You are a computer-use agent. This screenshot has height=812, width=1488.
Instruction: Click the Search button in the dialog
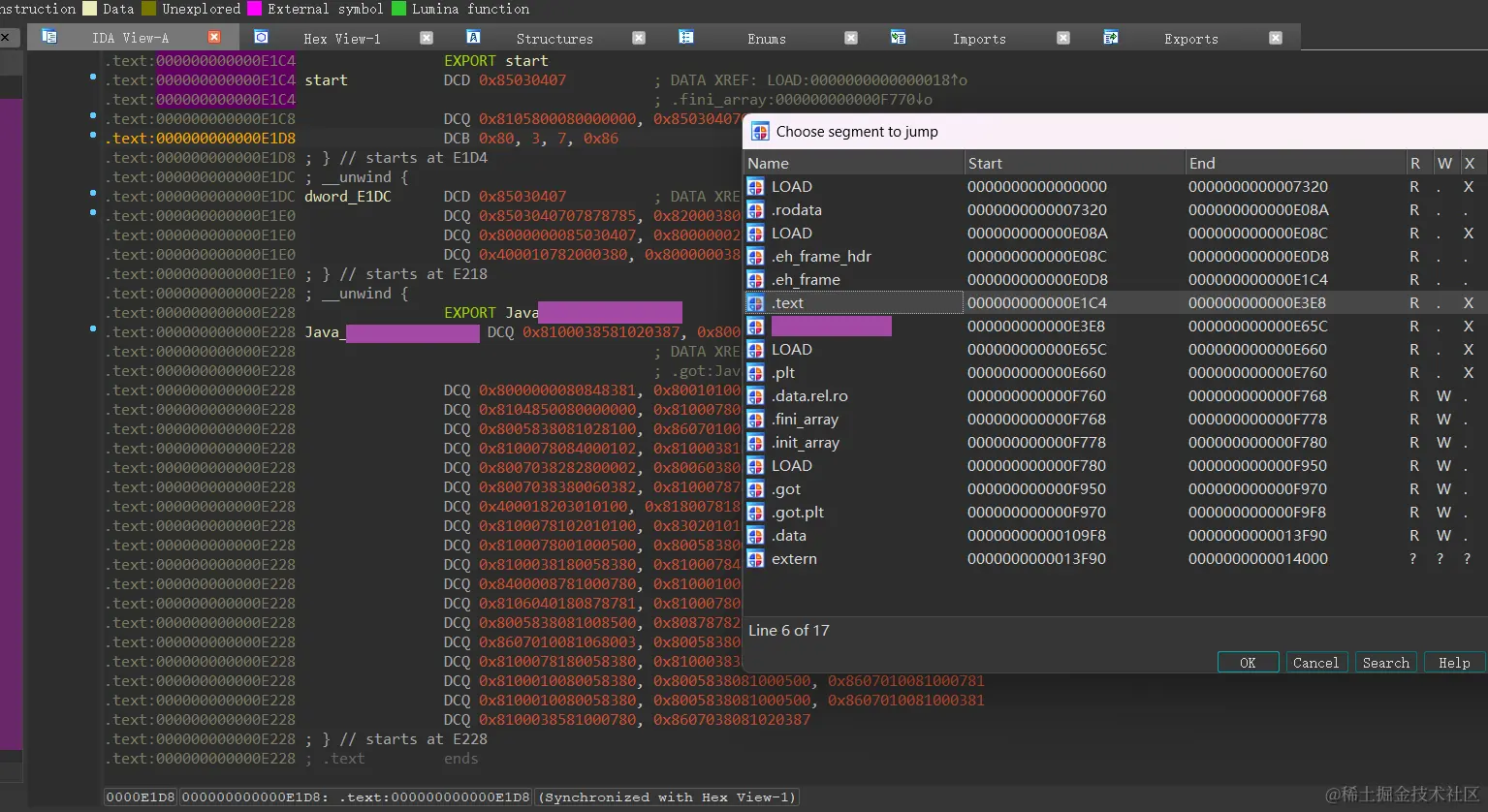[x=1385, y=663]
